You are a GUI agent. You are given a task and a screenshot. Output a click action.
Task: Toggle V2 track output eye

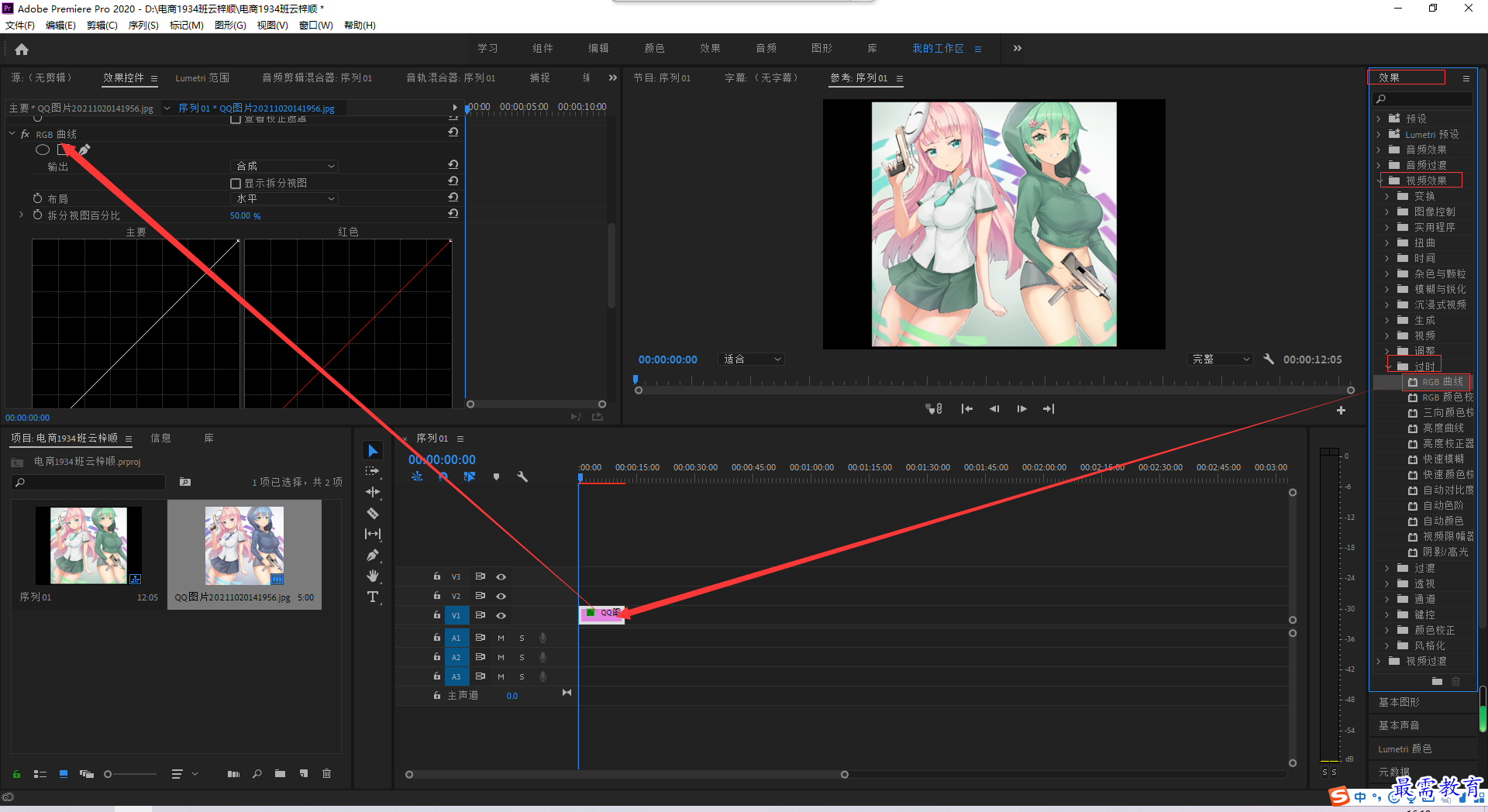point(501,596)
